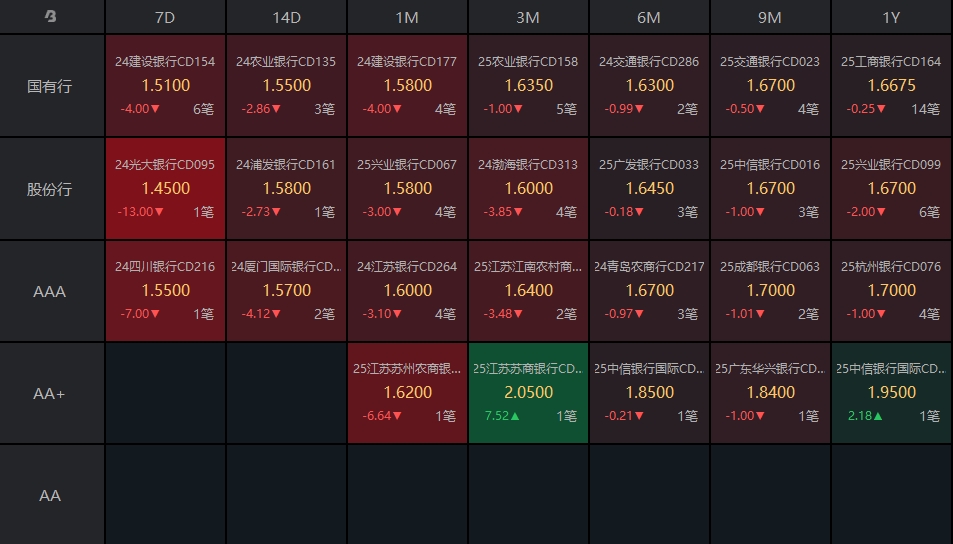
Task: Open the 25广东华兴银行CD cell
Action: (x=770, y=393)
